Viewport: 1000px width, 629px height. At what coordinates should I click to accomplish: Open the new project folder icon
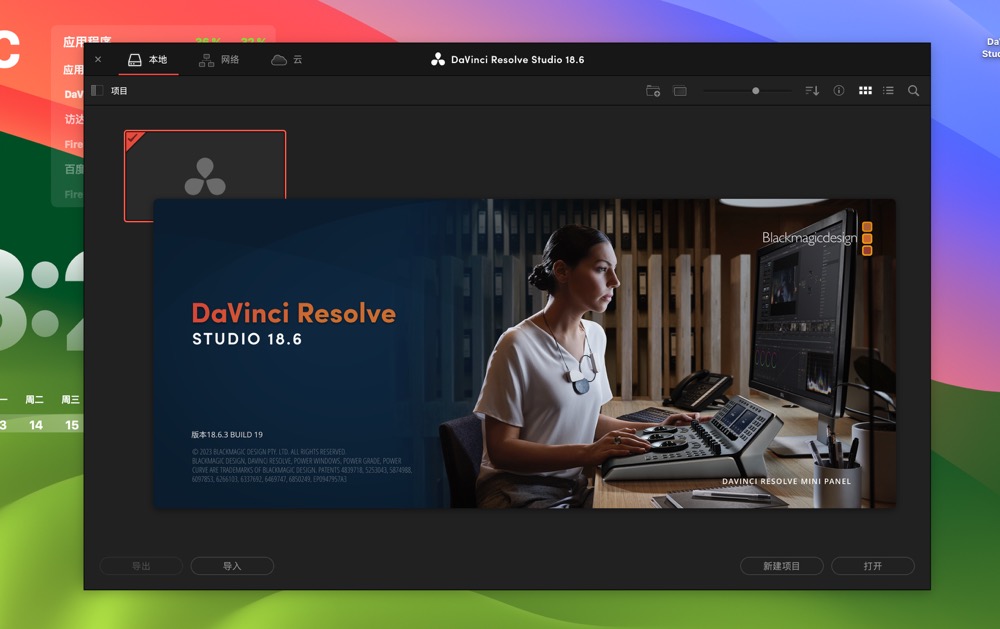[x=653, y=90]
